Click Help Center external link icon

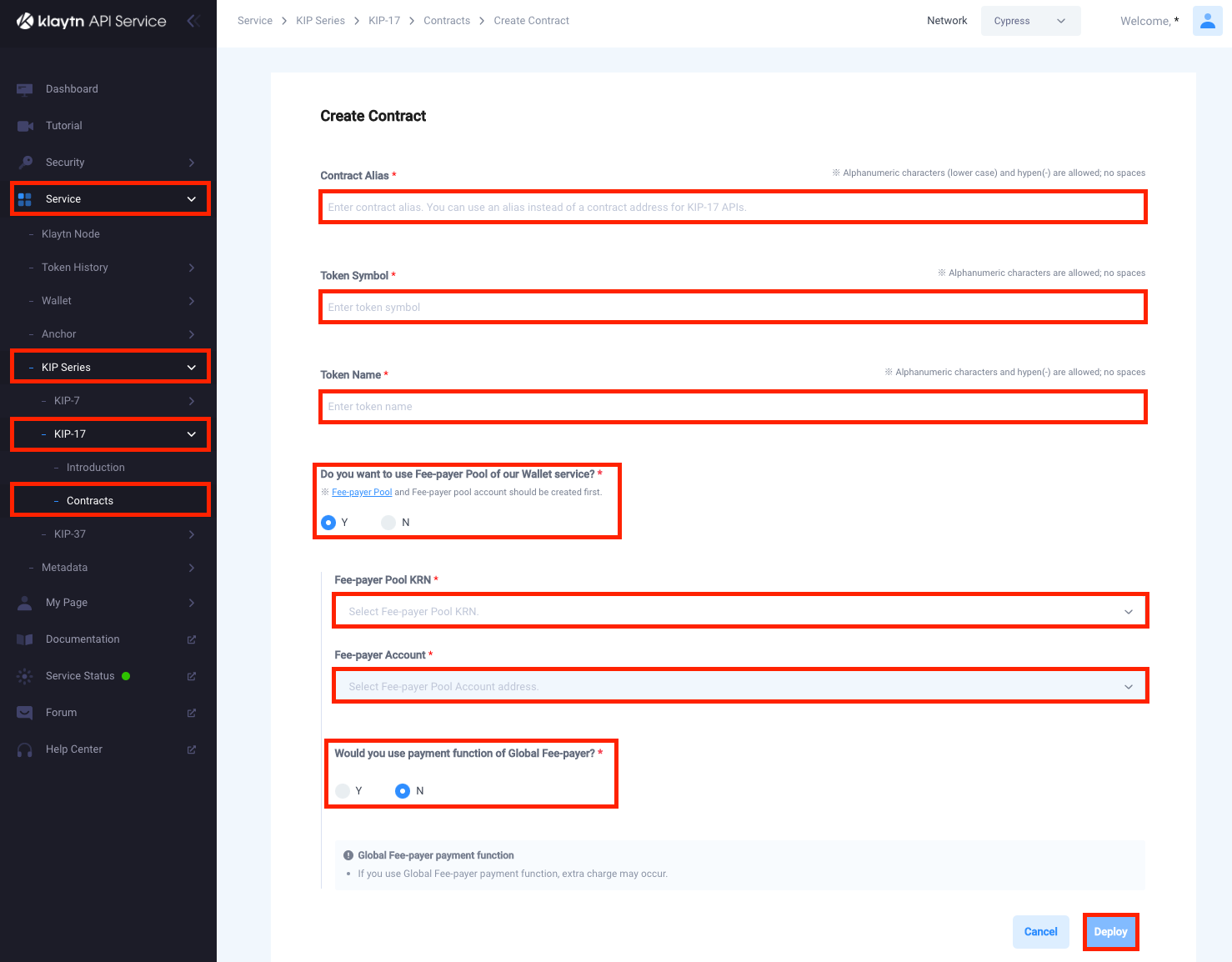pos(192,749)
